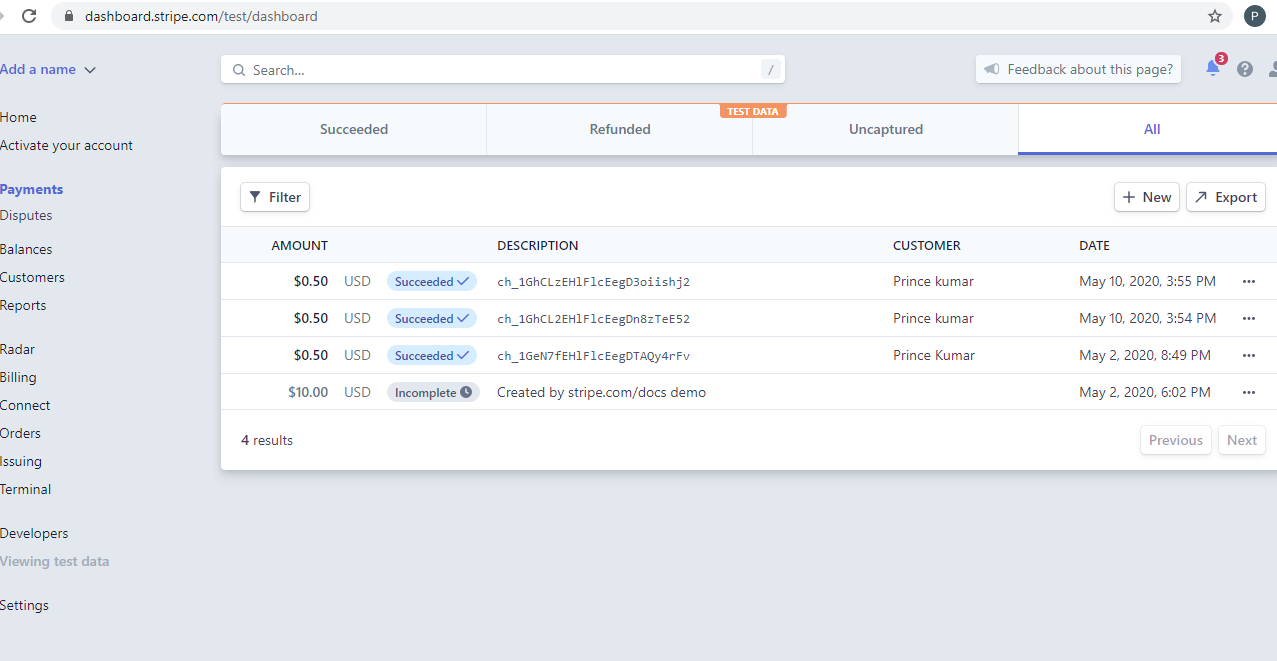The image size is (1277, 661).
Task: Bookmark page with the star icon
Action: click(1215, 16)
